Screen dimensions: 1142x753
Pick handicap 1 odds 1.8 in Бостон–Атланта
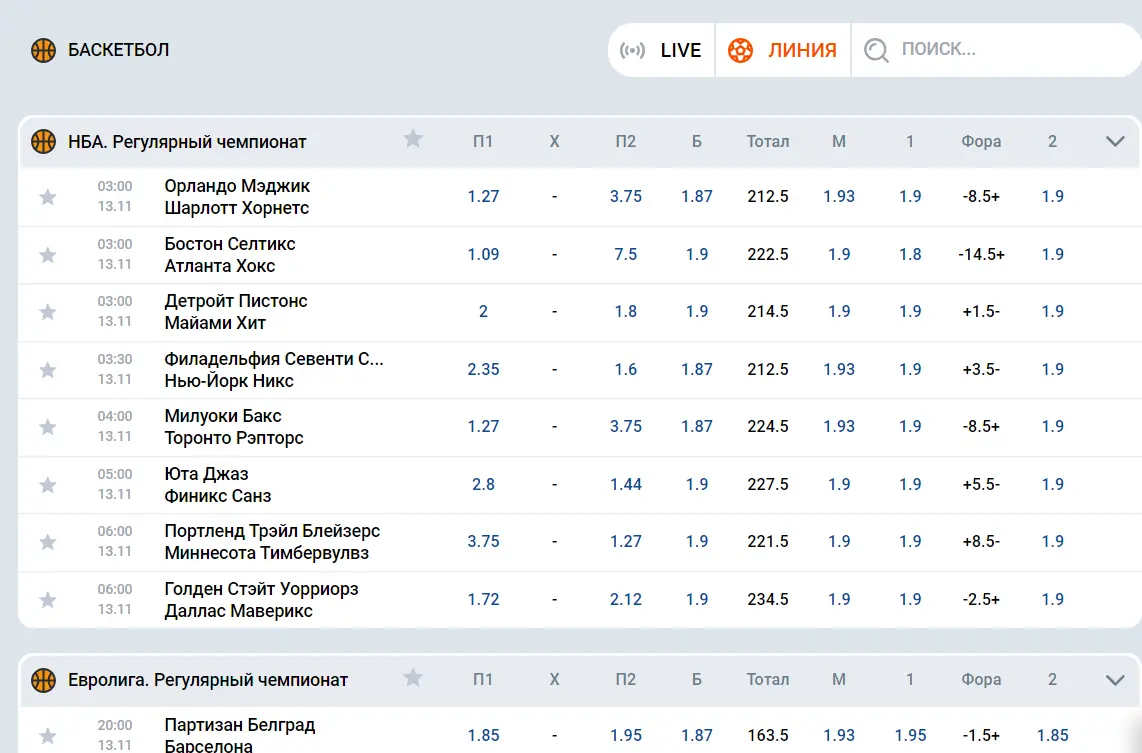tap(910, 254)
